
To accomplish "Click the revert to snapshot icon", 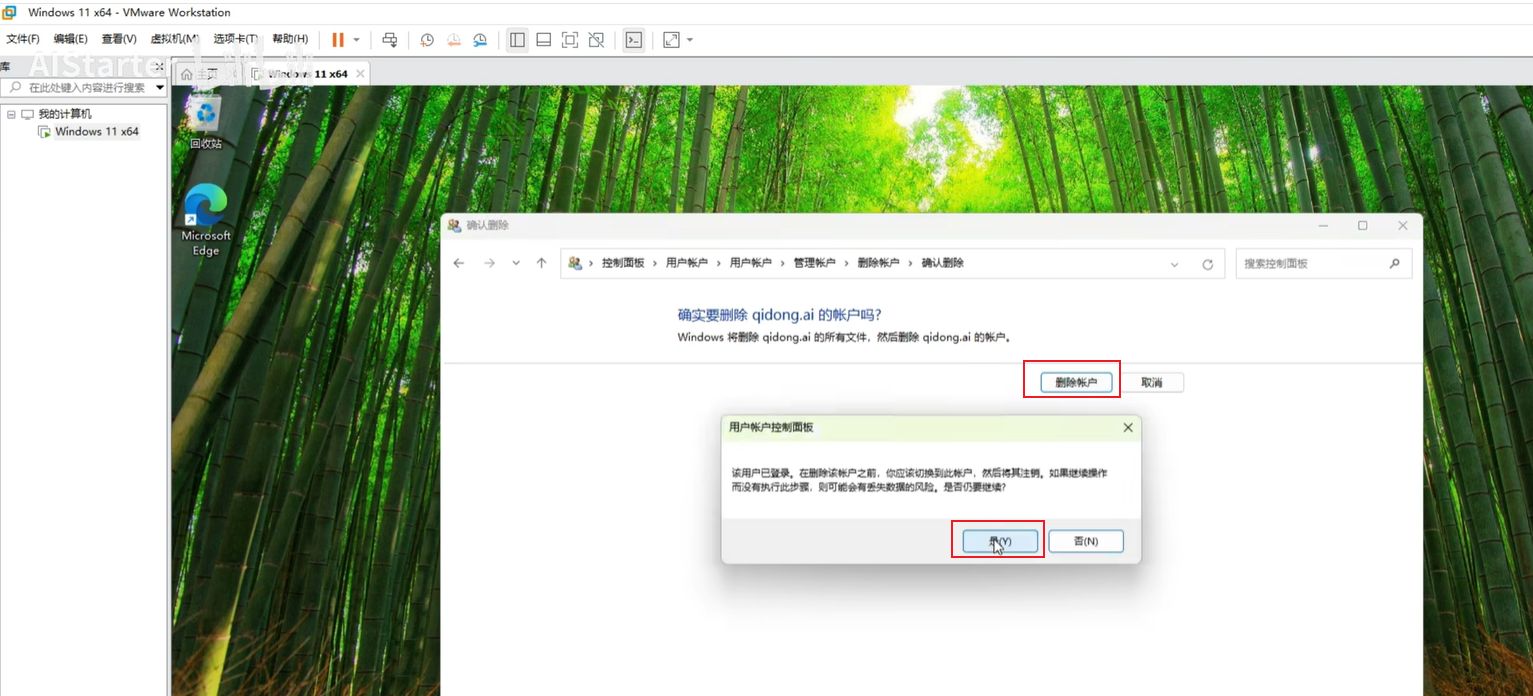I will tap(454, 40).
